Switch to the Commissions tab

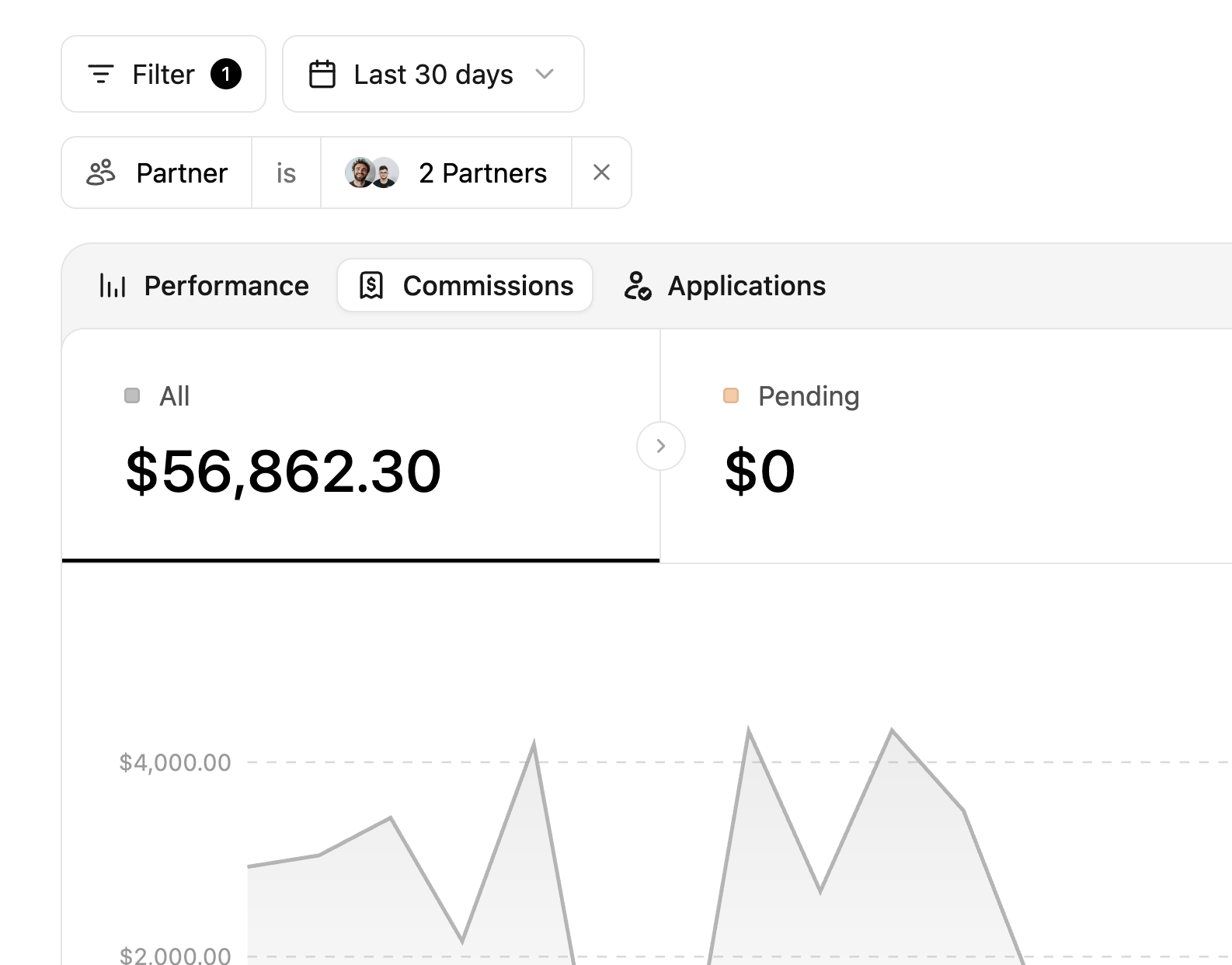[x=465, y=286]
